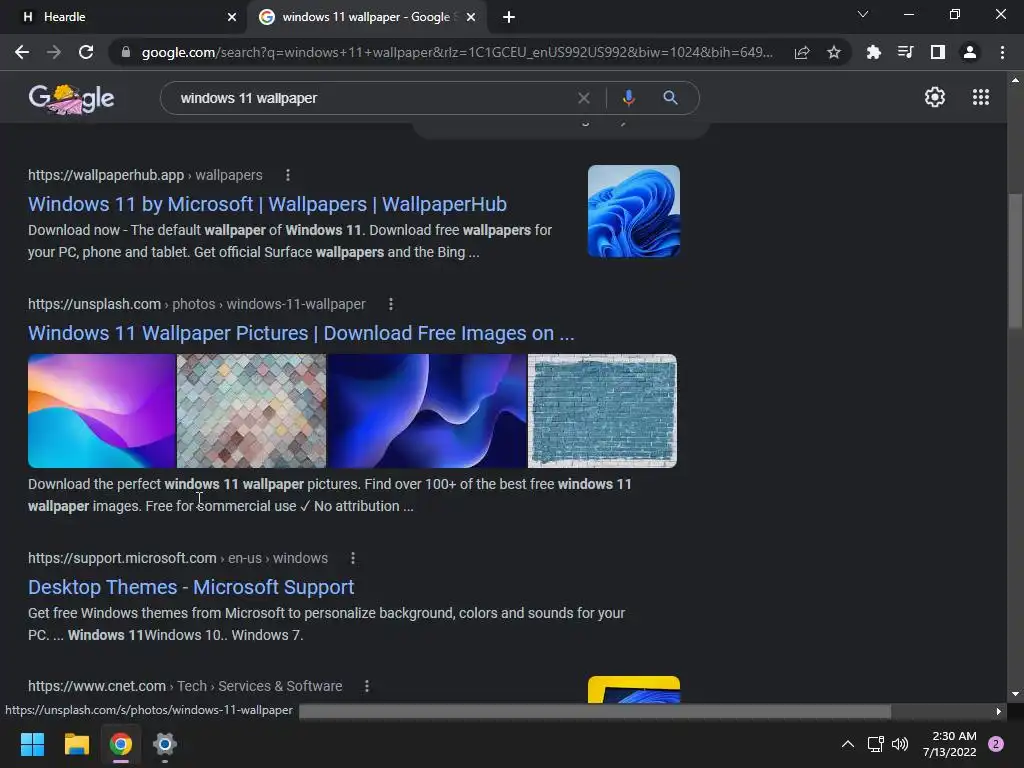Close the Heardle tab

click(232, 17)
